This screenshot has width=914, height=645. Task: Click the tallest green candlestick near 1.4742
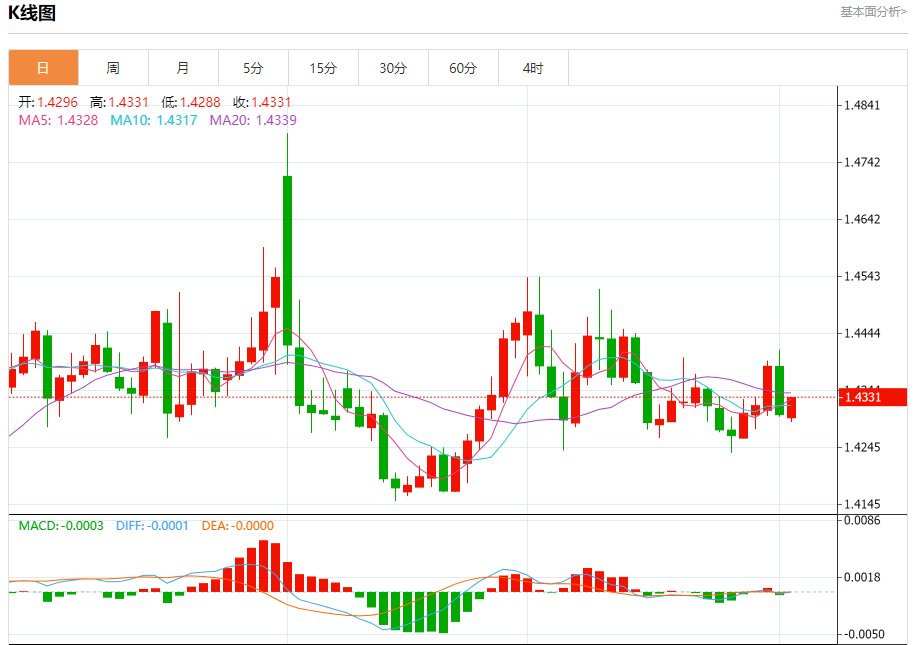[287, 260]
